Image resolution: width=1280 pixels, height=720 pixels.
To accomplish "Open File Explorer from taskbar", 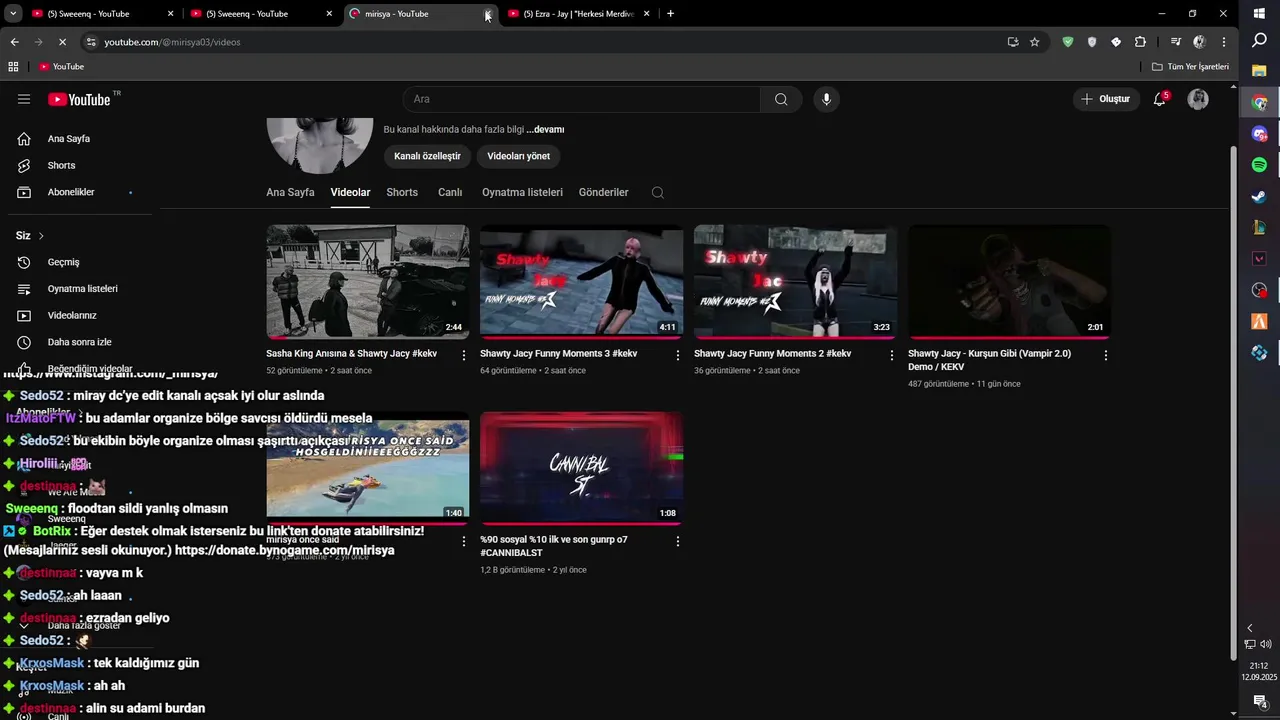I will click(1260, 71).
